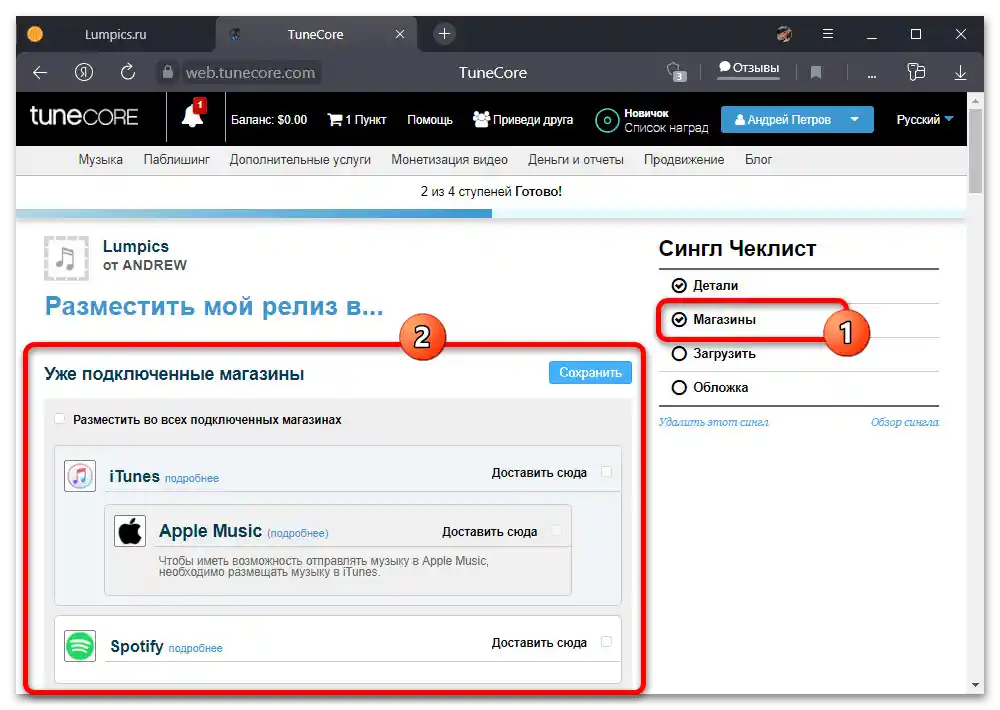Open the Помощь link
This screenshot has height=710, width=1000.
pyautogui.click(x=430, y=119)
